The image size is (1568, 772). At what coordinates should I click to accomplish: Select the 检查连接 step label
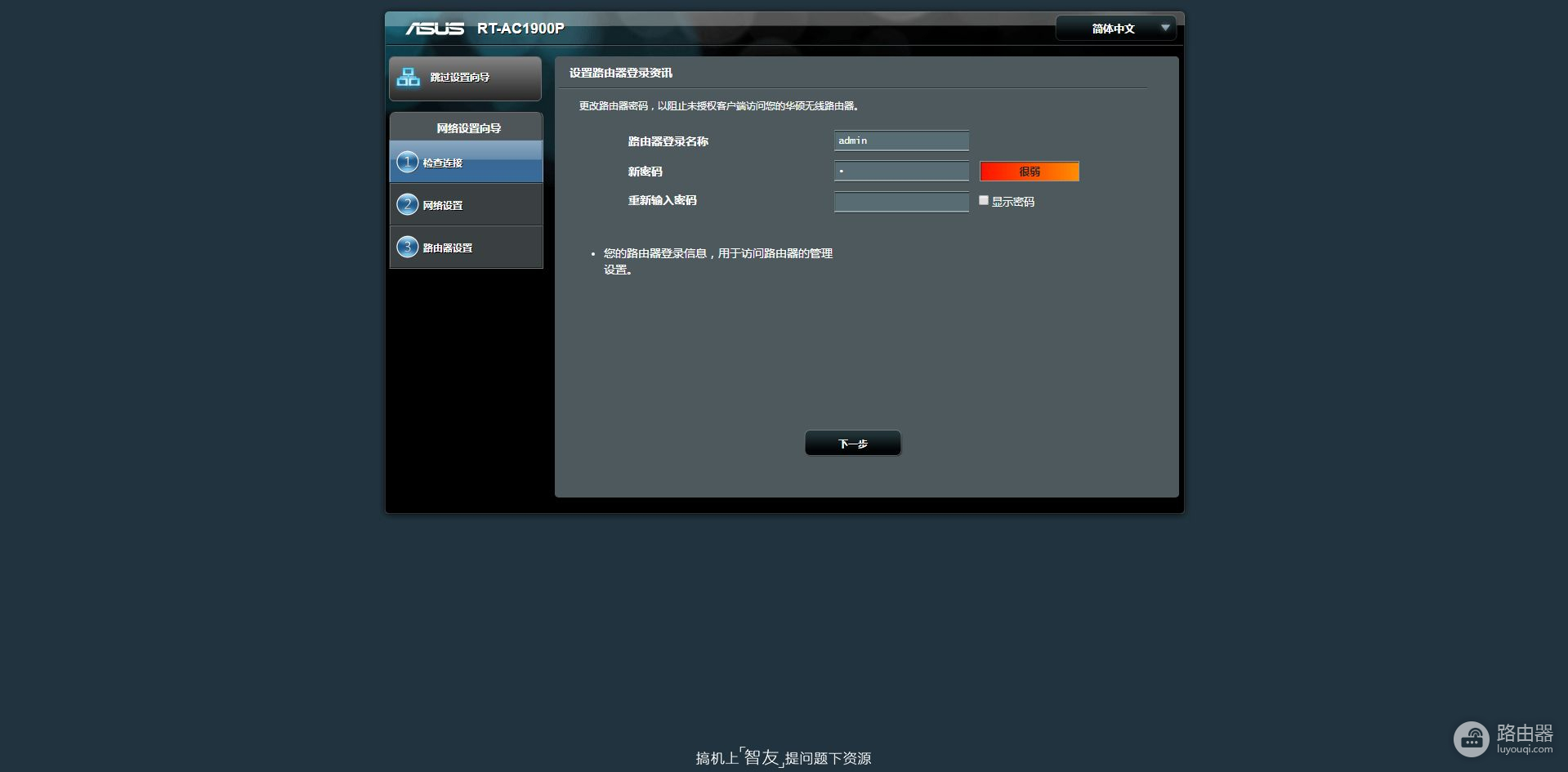[443, 163]
